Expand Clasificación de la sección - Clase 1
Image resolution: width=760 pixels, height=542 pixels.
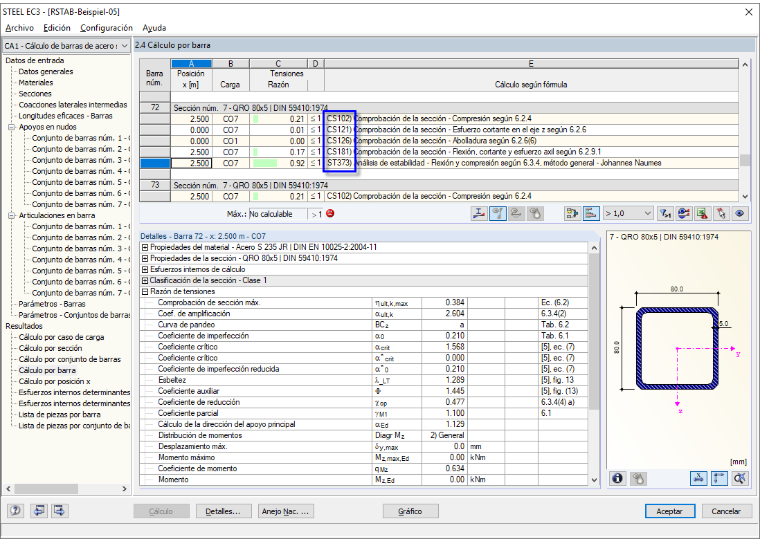pyautogui.click(x=144, y=281)
